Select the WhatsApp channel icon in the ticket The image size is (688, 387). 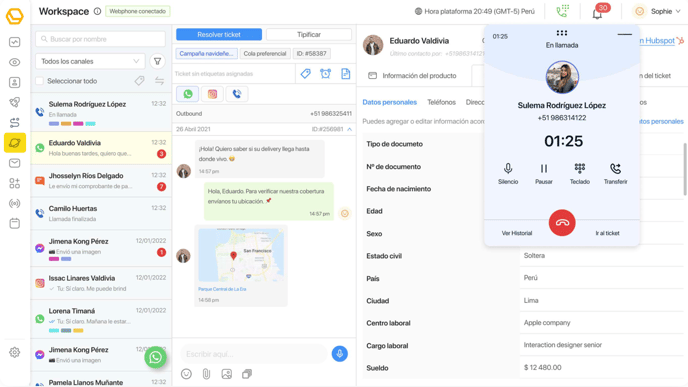pos(188,94)
